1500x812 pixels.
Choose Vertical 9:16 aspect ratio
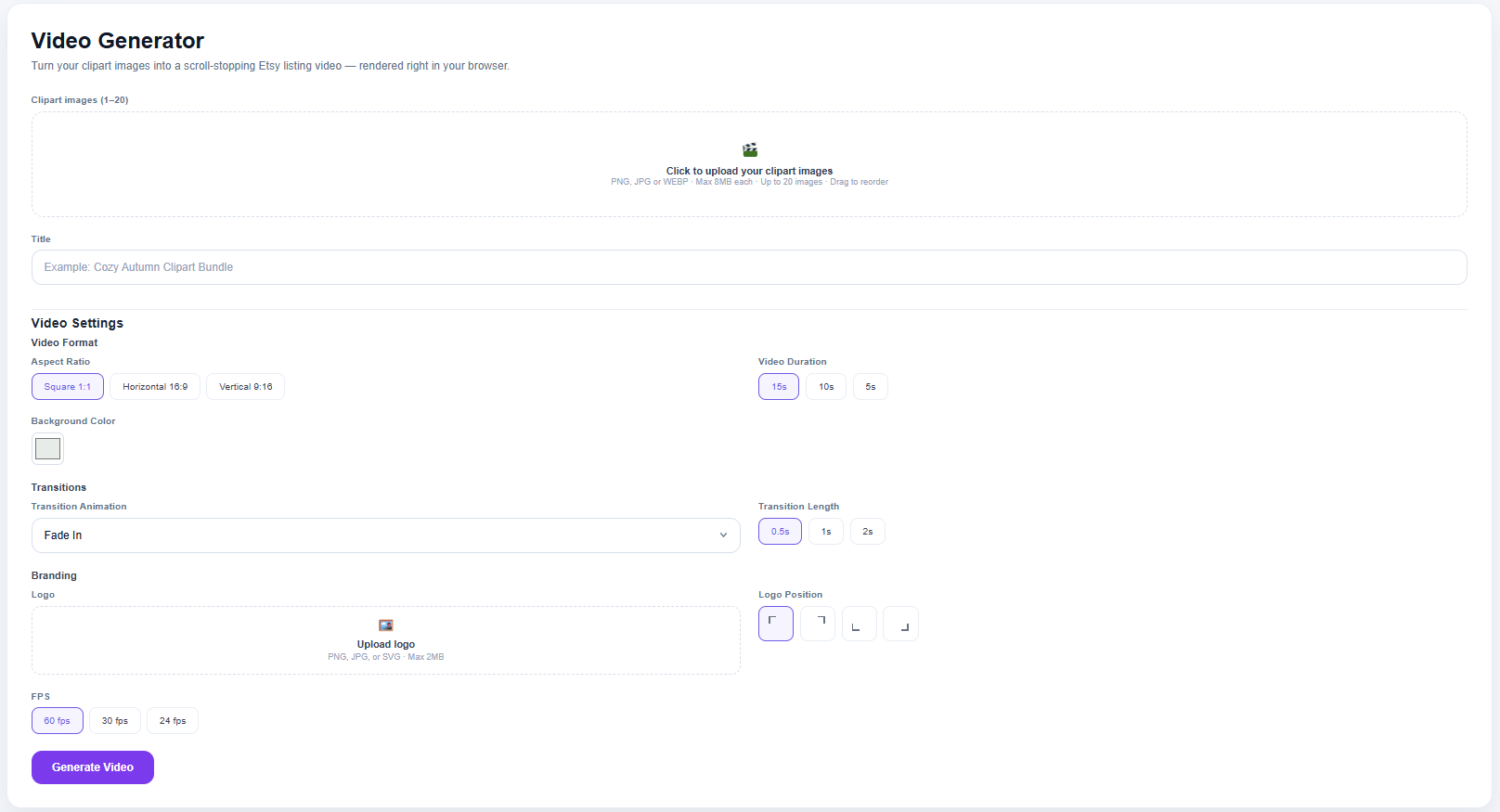tap(246, 387)
